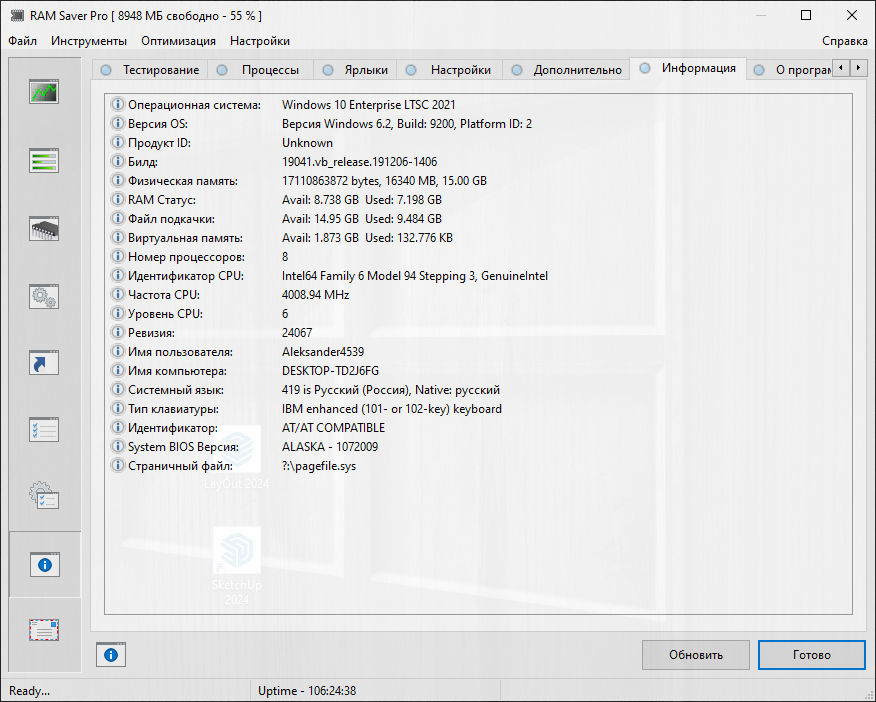Open the Файл menu

23,41
